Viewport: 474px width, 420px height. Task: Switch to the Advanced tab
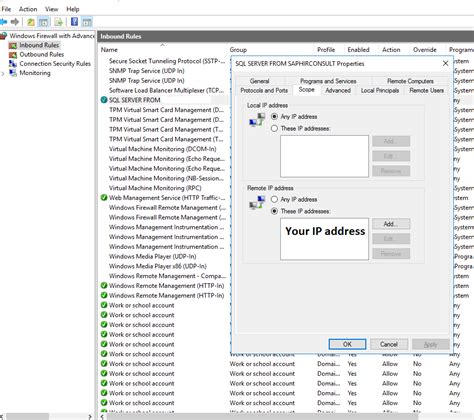coord(338,90)
